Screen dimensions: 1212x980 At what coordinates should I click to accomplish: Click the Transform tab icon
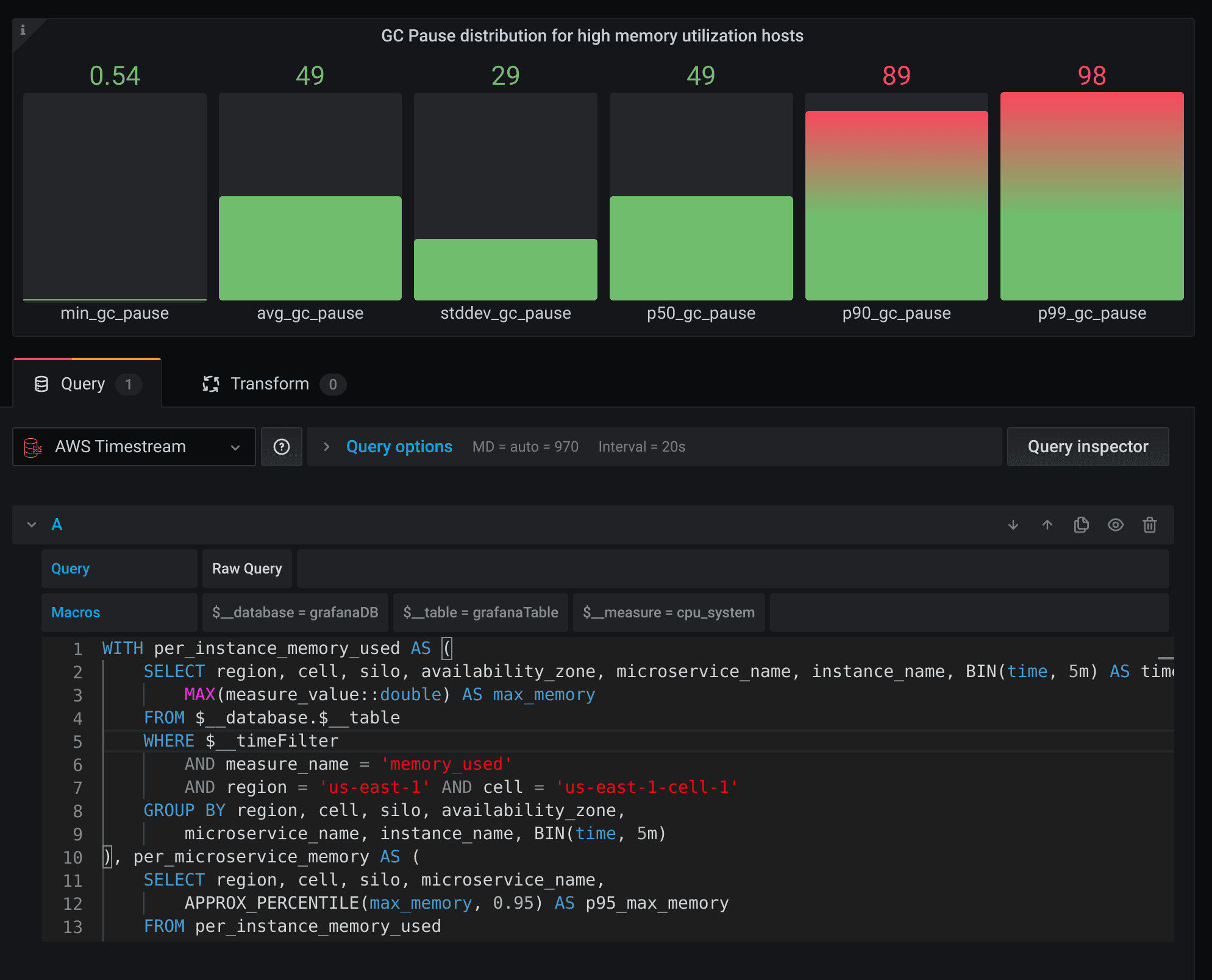point(211,384)
